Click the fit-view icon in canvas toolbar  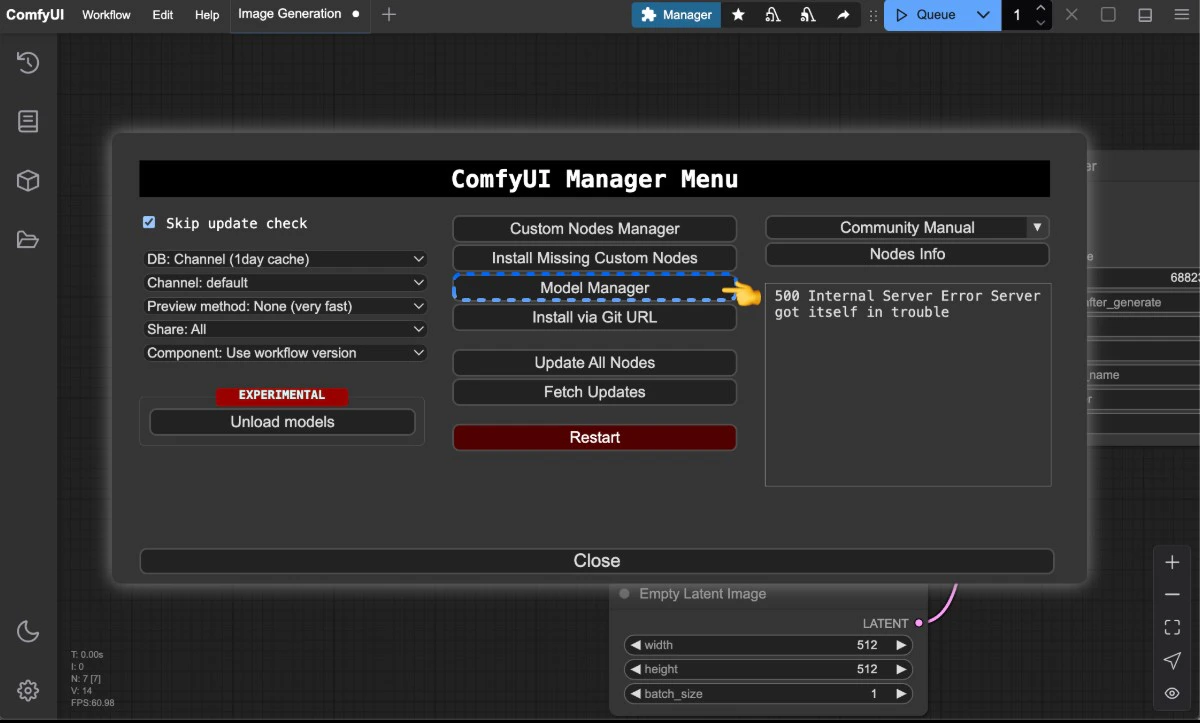click(1172, 627)
